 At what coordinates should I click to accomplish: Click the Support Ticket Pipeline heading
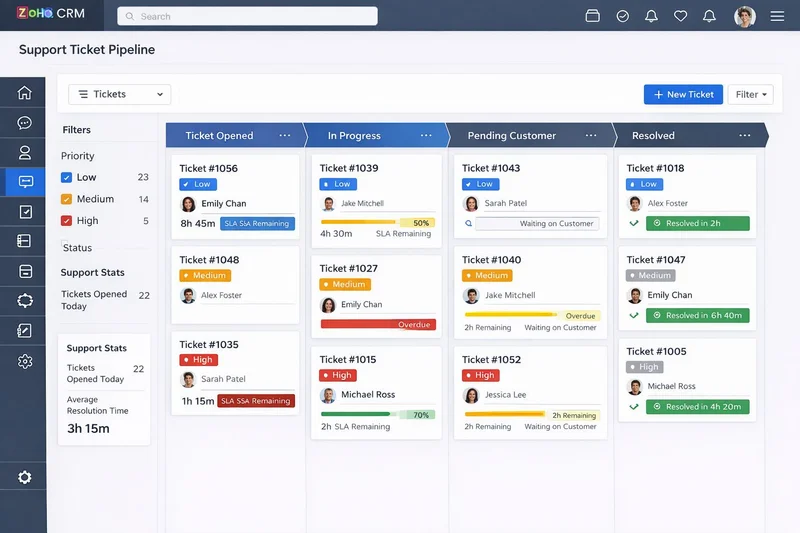[87, 49]
